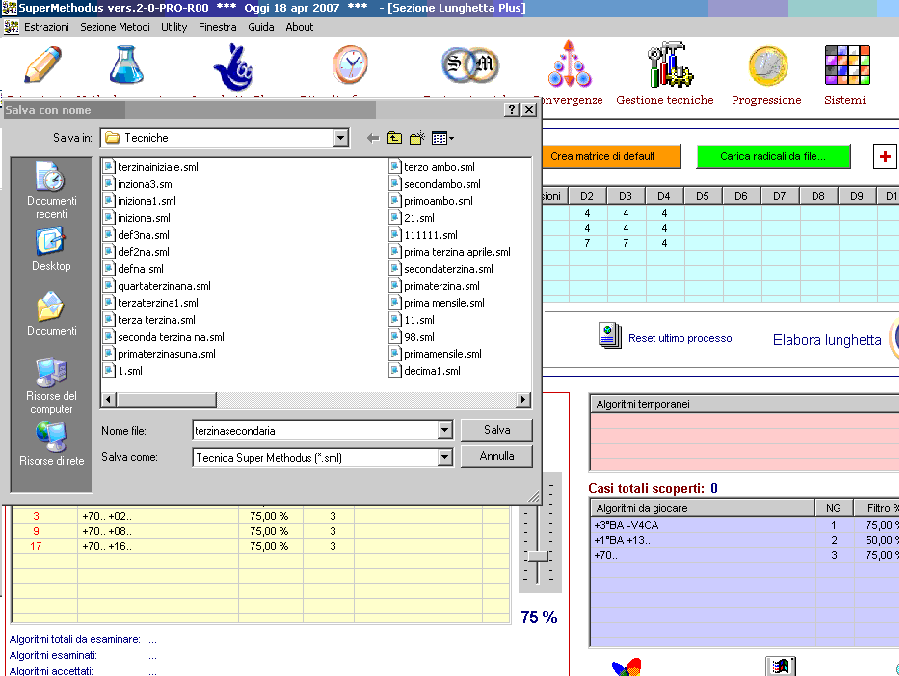Create a new folder in save dialog
The image size is (899, 676).
[x=417, y=138]
